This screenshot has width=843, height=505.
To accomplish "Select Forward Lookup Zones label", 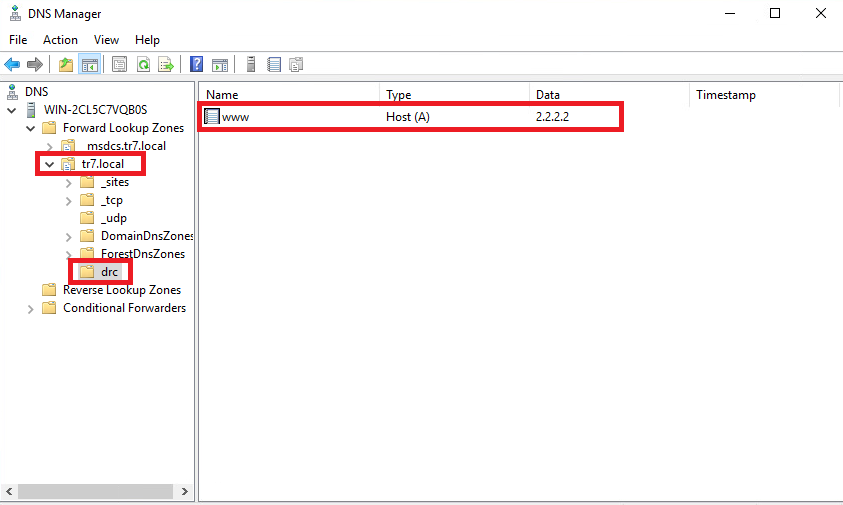I will click(x=123, y=128).
